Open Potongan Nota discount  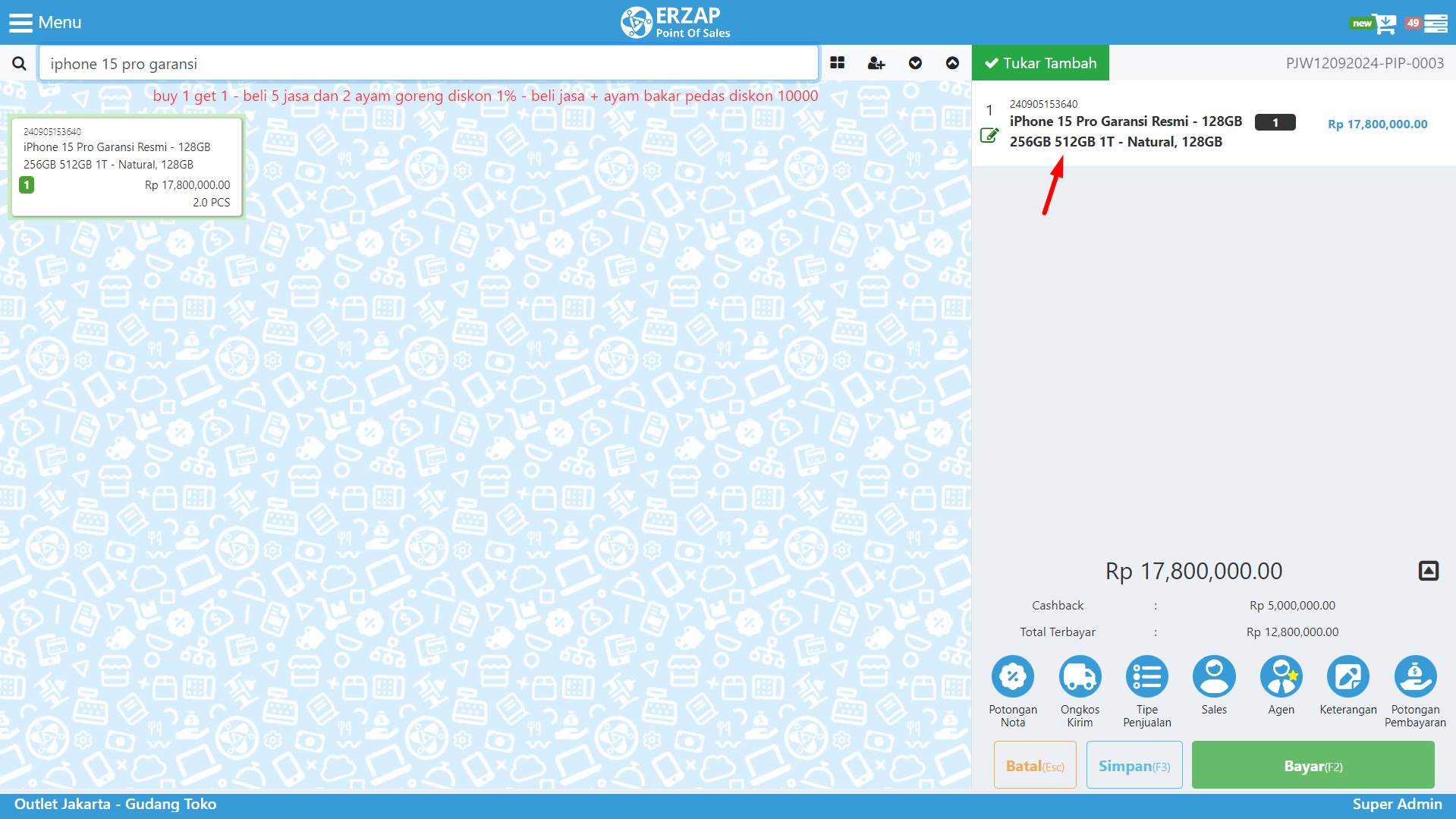(1013, 691)
